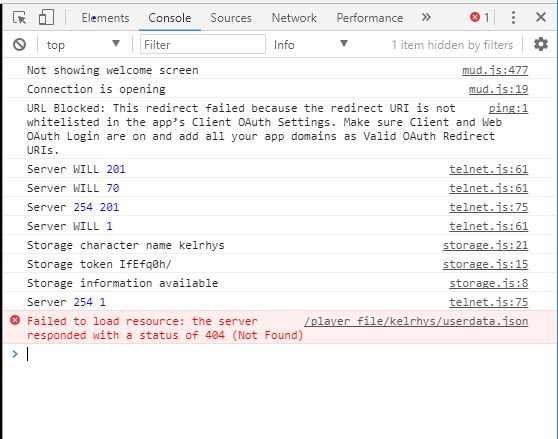This screenshot has width=558, height=439.
Task: Click the red error count badge
Action: [x=479, y=17]
